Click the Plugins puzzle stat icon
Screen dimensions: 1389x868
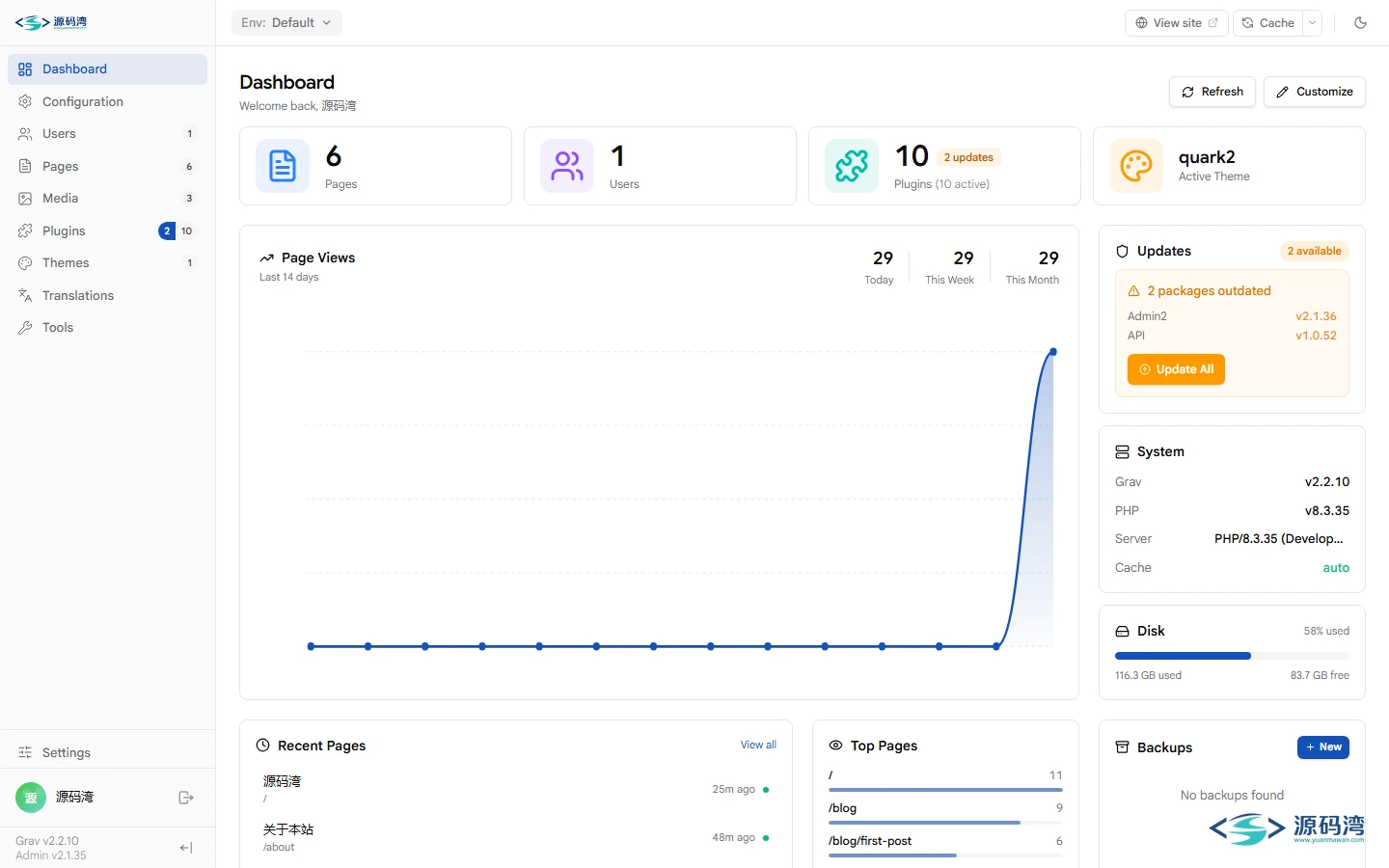click(852, 166)
